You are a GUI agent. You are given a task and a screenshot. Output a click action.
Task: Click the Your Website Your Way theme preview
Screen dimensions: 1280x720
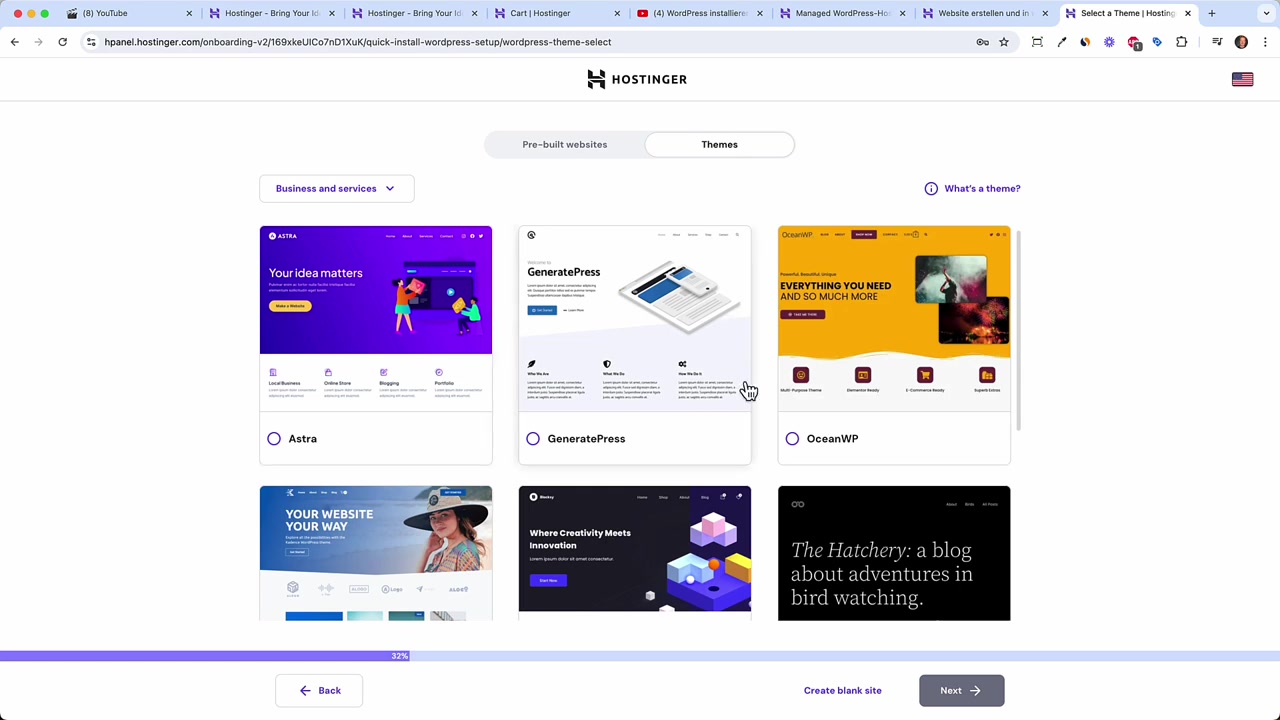point(376,553)
